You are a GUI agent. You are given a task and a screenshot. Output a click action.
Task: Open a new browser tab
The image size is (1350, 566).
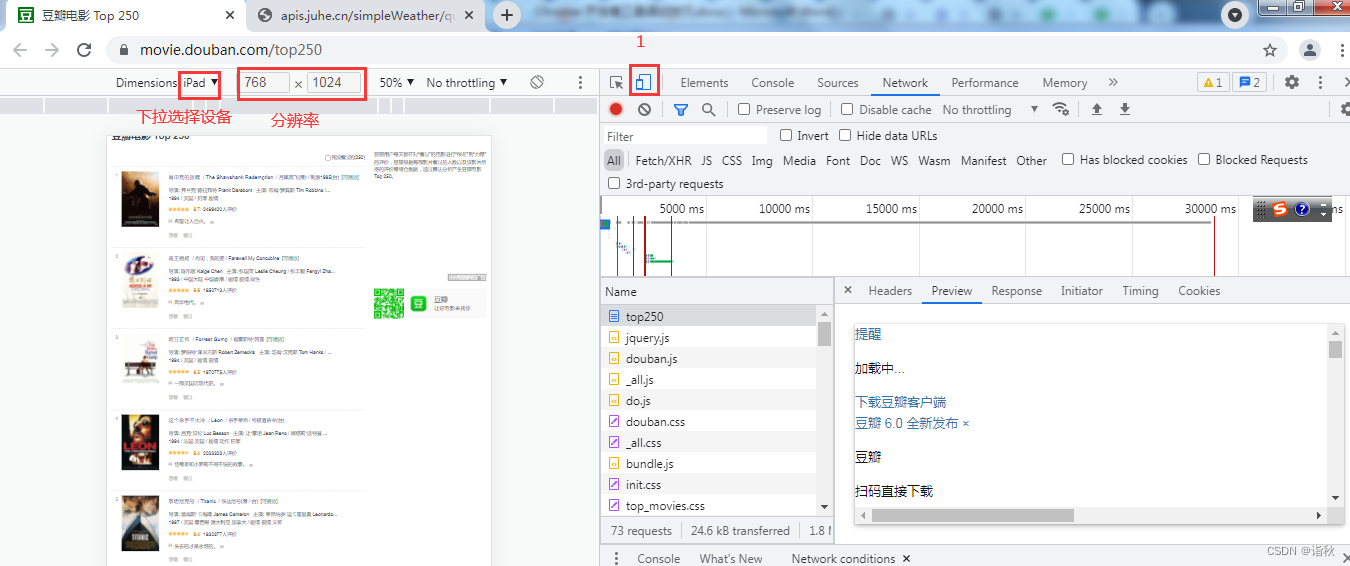507,15
